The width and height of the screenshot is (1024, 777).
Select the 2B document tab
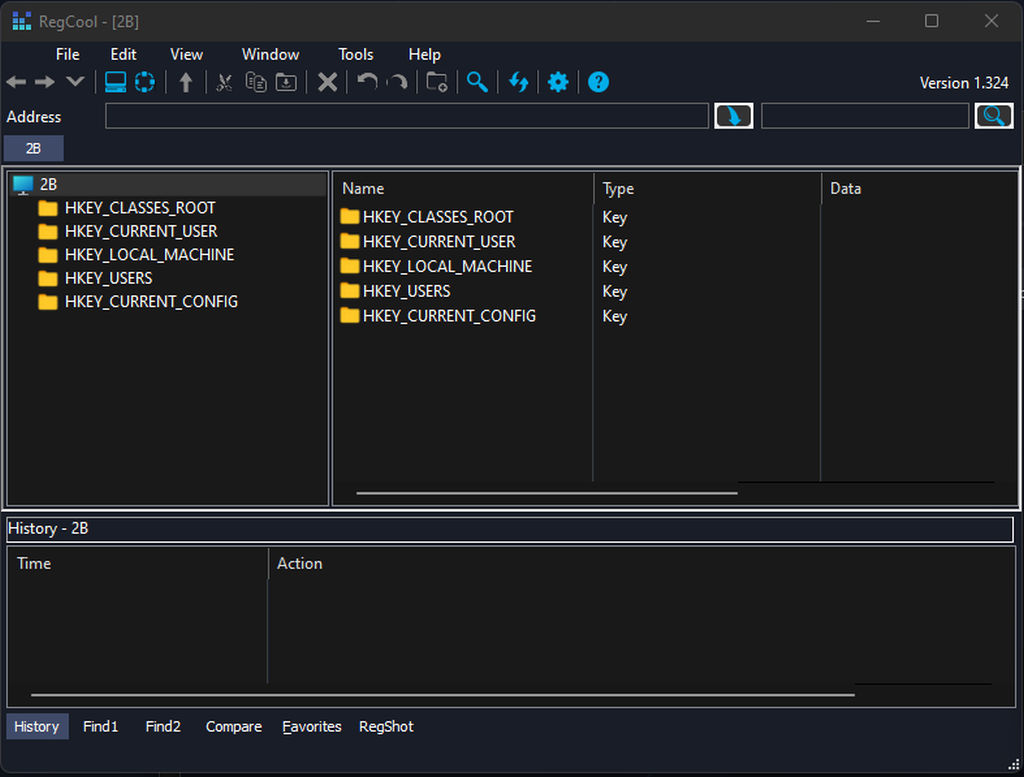click(x=34, y=148)
